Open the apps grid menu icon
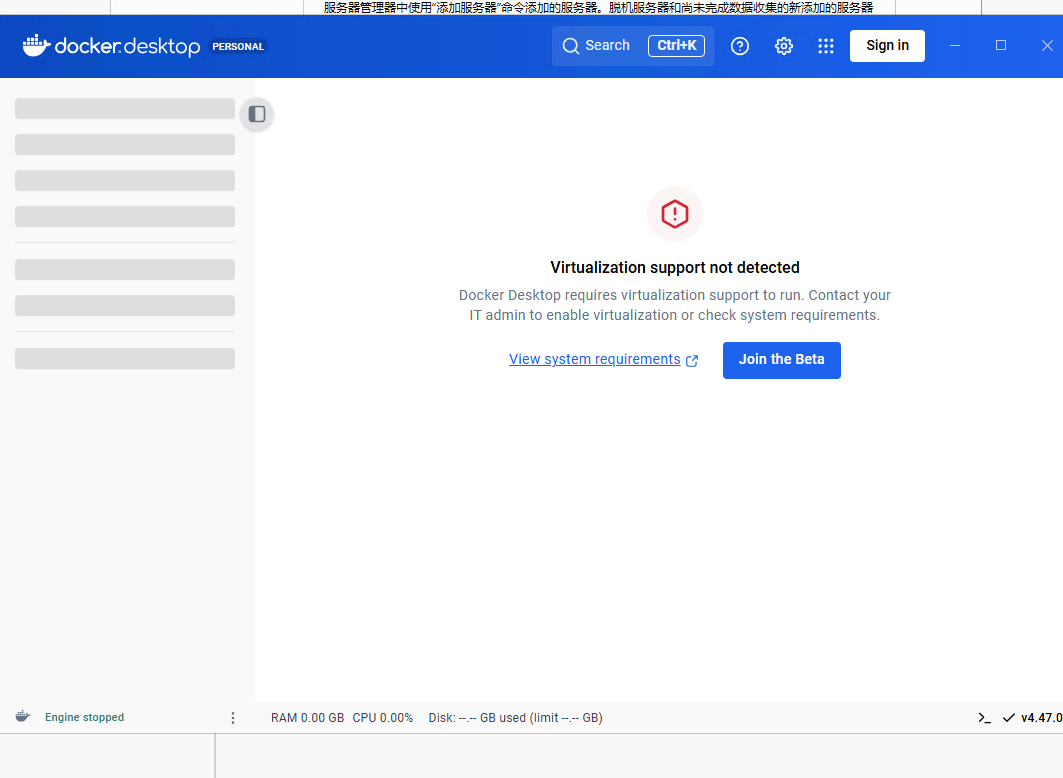The width and height of the screenshot is (1063, 778). tap(826, 46)
